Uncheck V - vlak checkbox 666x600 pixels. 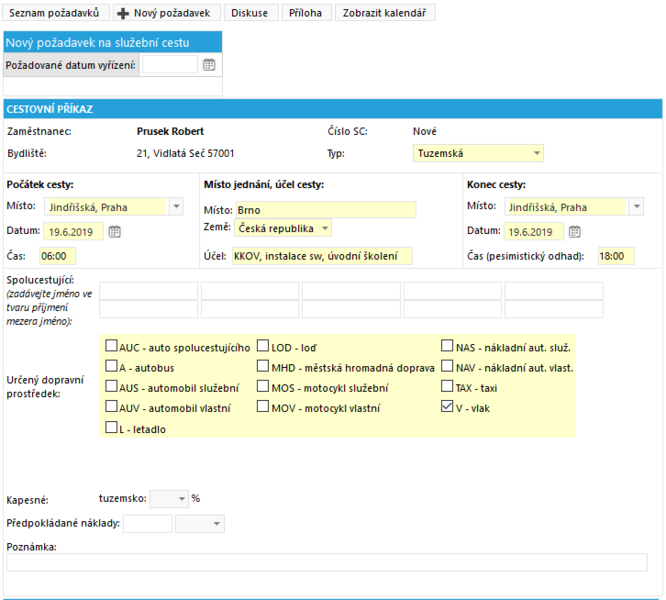click(x=447, y=406)
